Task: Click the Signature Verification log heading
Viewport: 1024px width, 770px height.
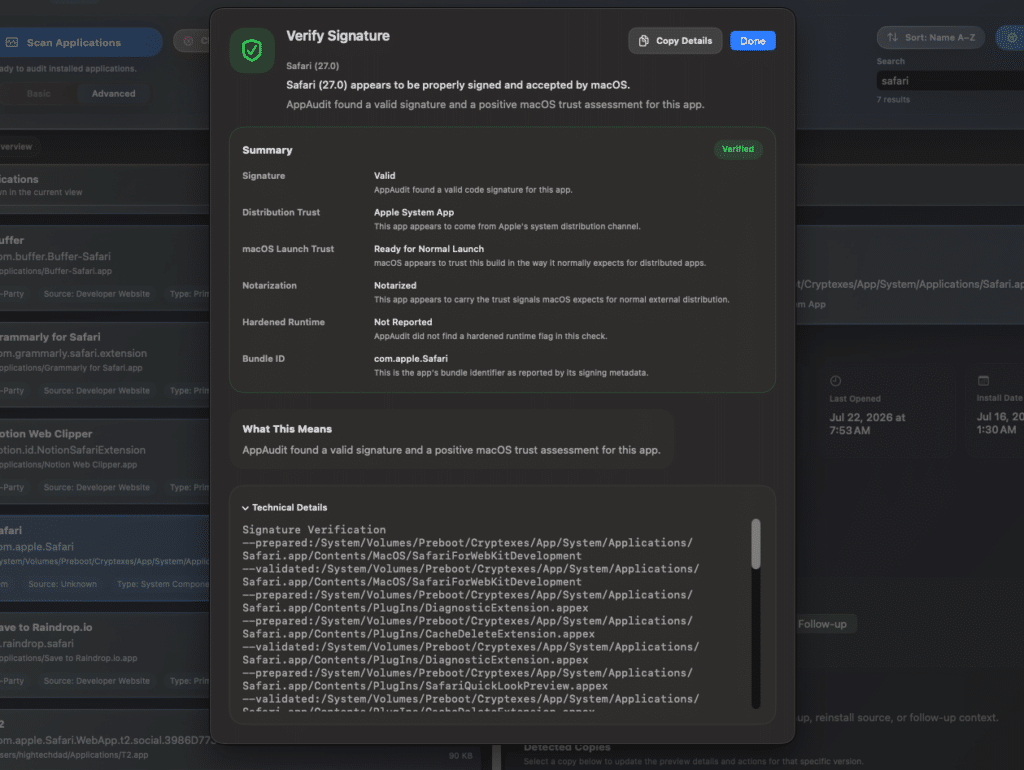Action: coord(313,530)
